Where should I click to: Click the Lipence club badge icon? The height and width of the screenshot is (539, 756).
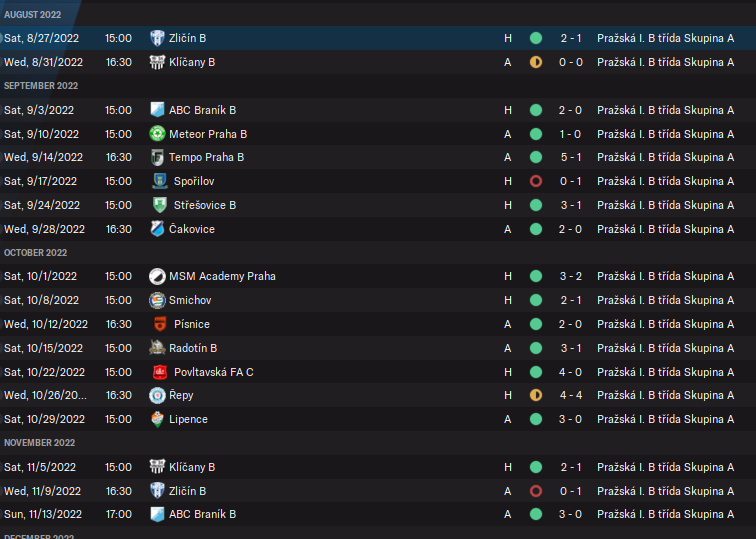pyautogui.click(x=157, y=419)
